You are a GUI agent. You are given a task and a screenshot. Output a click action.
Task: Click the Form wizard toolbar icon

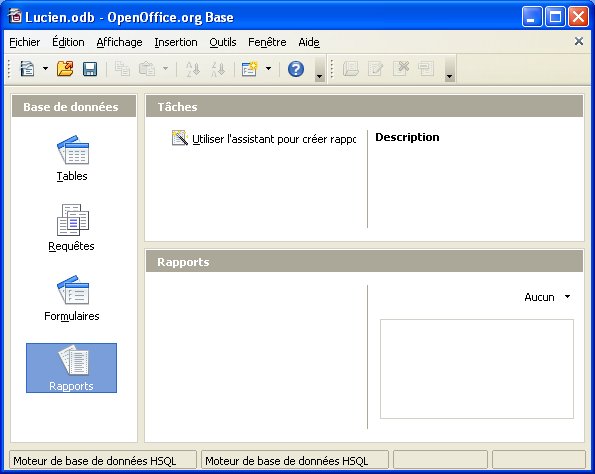click(249, 69)
